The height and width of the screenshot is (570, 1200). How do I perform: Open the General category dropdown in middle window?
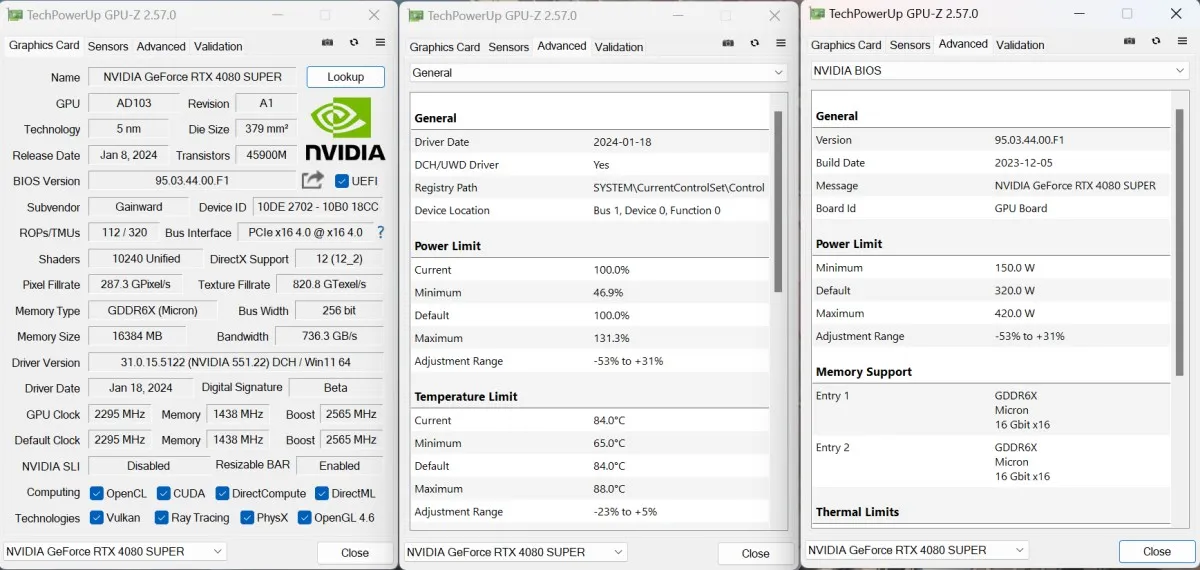(598, 73)
